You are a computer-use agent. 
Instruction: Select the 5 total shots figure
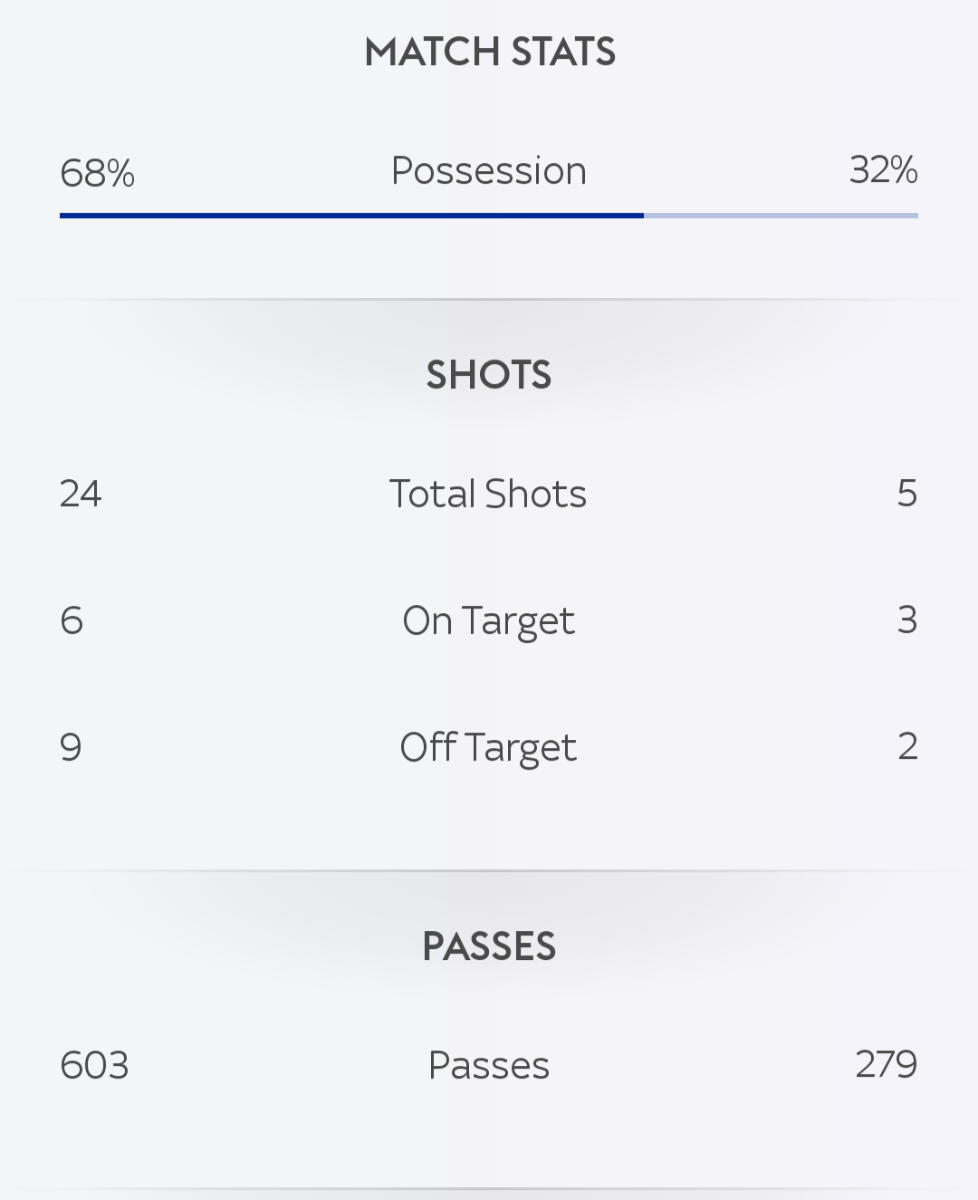906,494
